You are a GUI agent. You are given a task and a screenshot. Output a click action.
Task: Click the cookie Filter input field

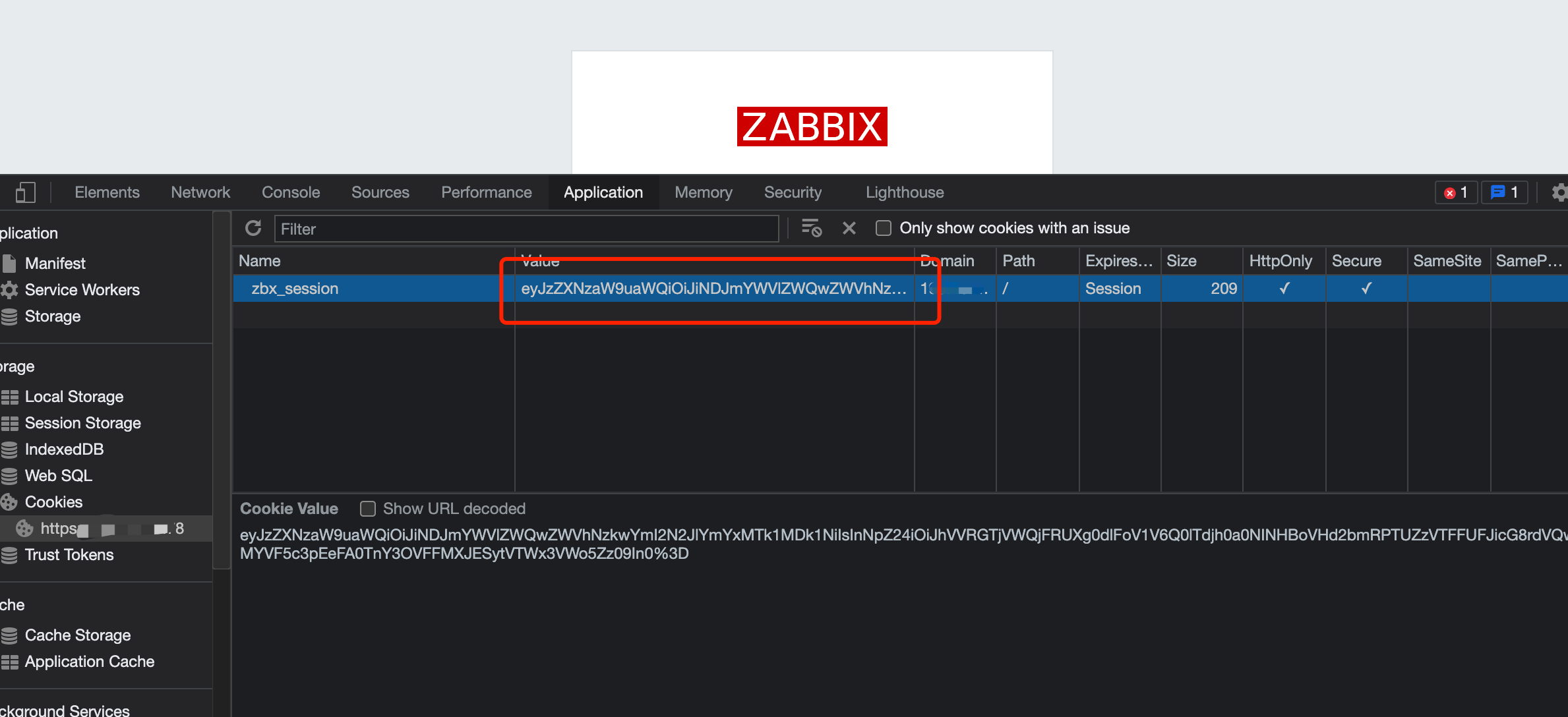pyautogui.click(x=526, y=229)
